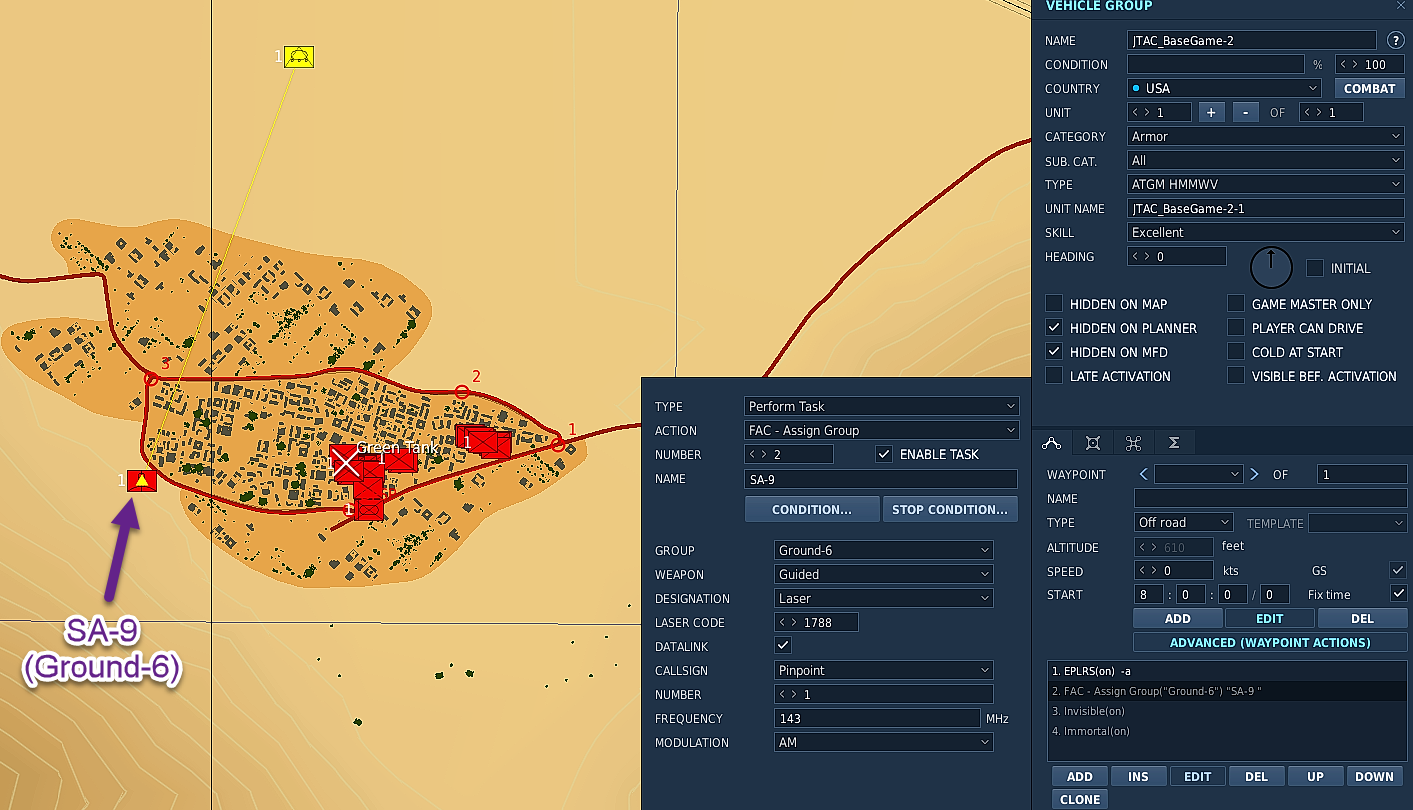Open the summary sigma tab icon
The image size is (1413, 810).
[1174, 443]
